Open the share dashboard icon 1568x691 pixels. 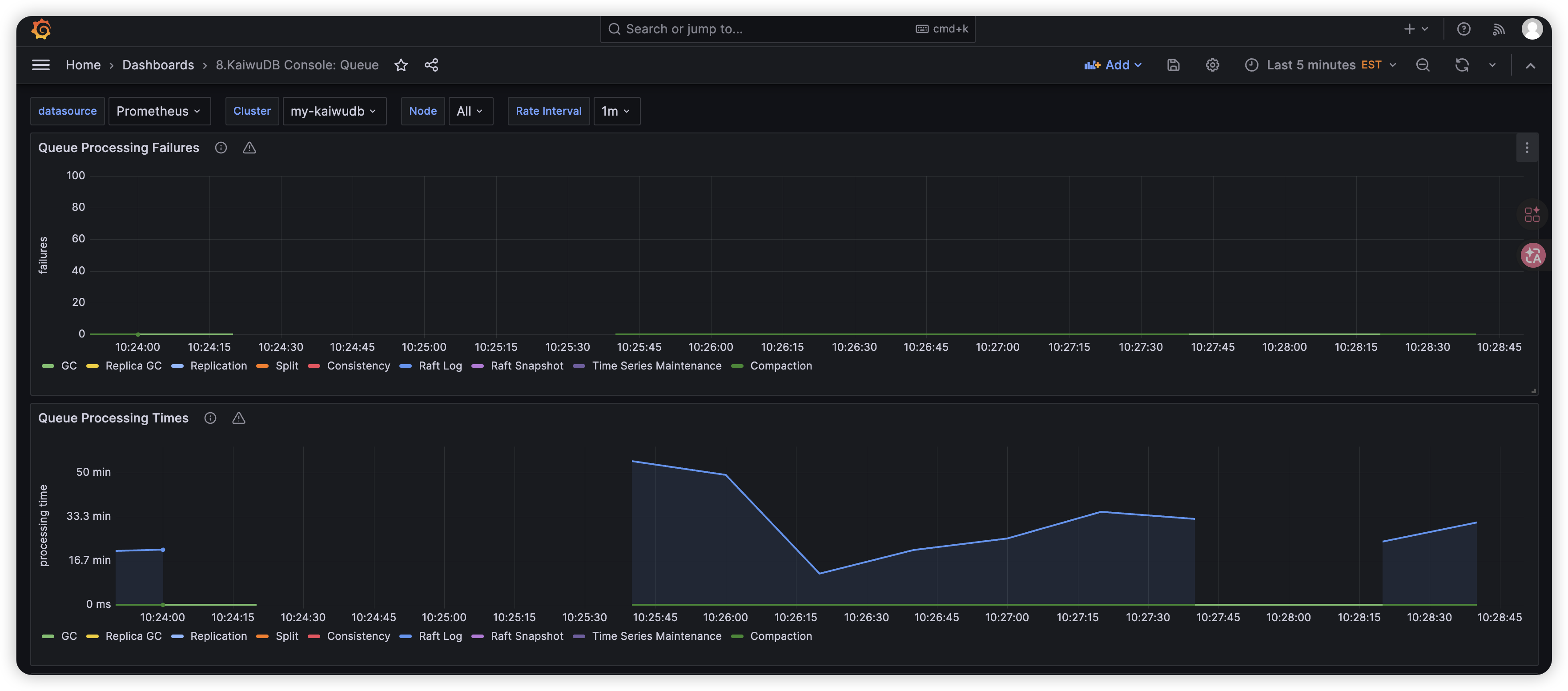click(x=431, y=65)
